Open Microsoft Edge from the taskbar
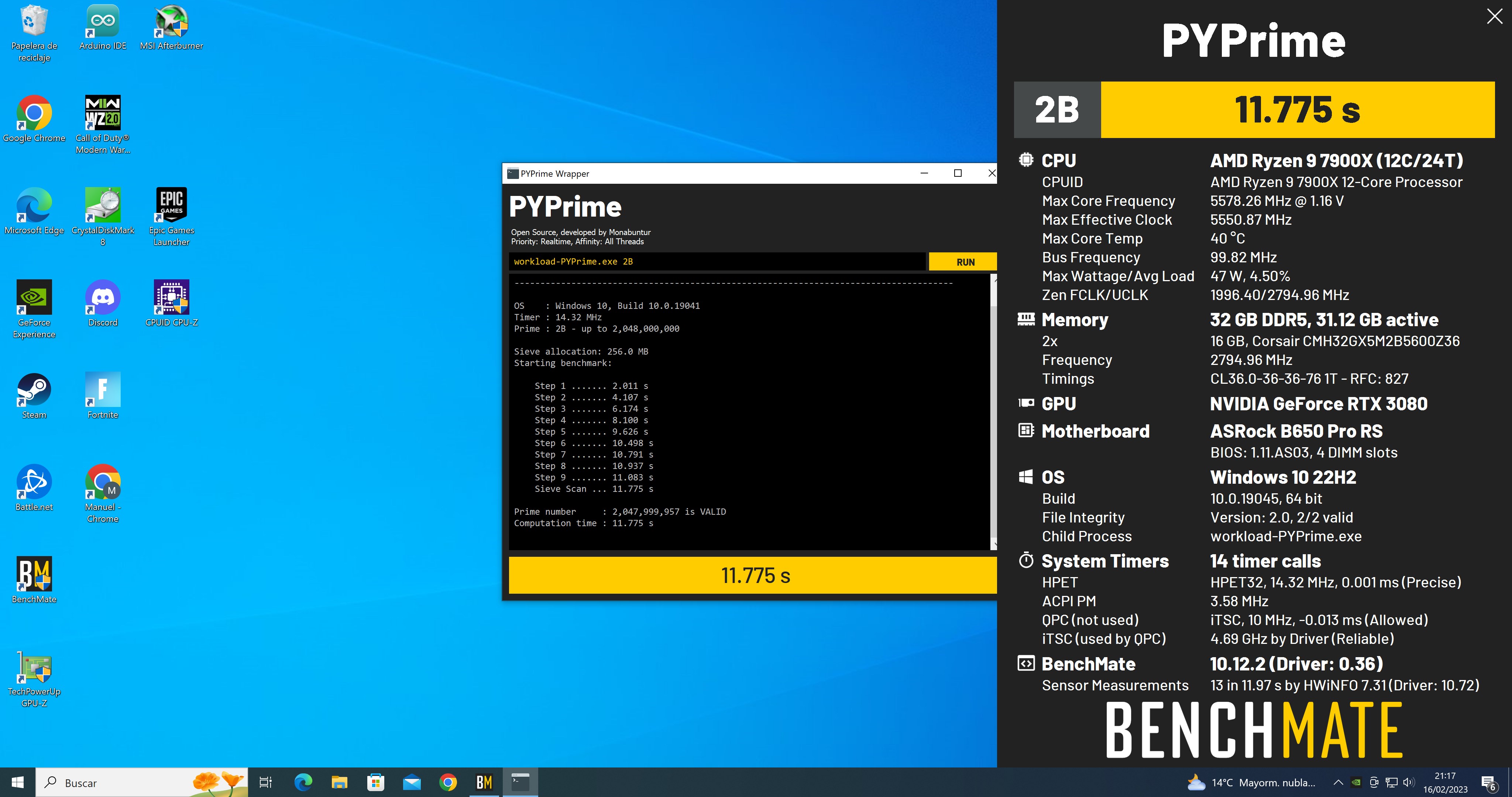1512x797 pixels. 303,782
